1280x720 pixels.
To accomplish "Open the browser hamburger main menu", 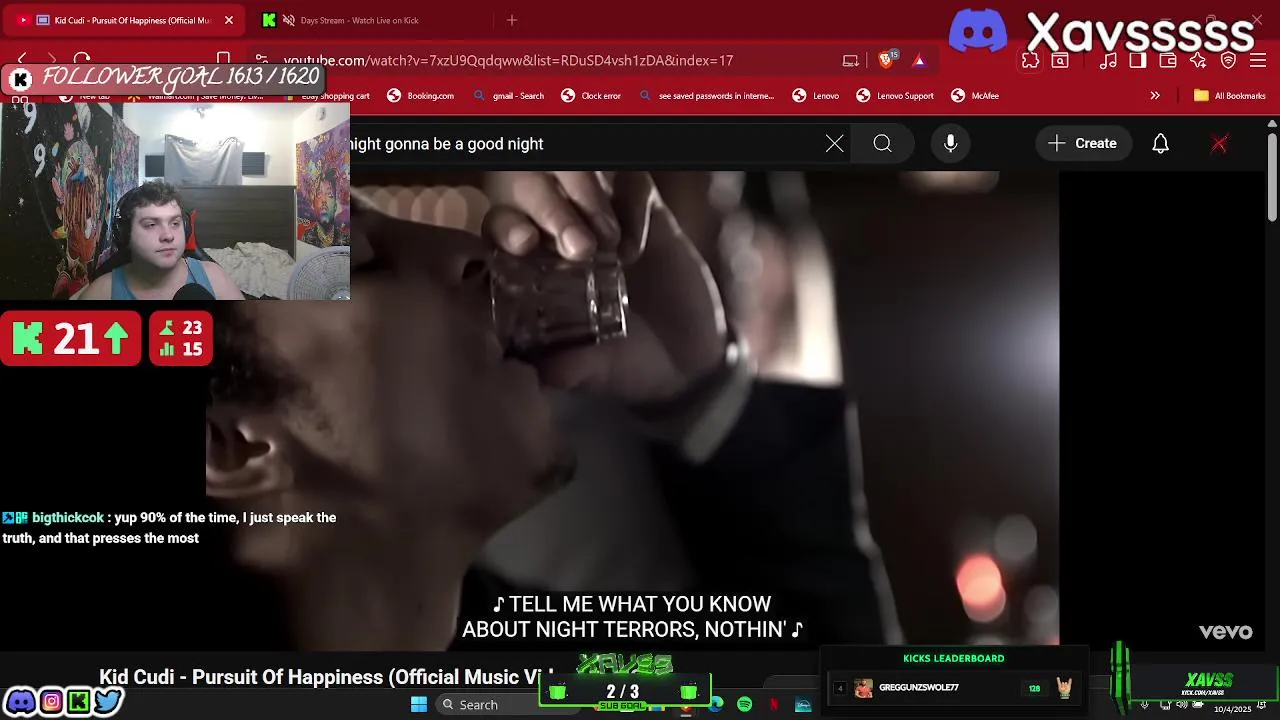I will coord(1258,61).
